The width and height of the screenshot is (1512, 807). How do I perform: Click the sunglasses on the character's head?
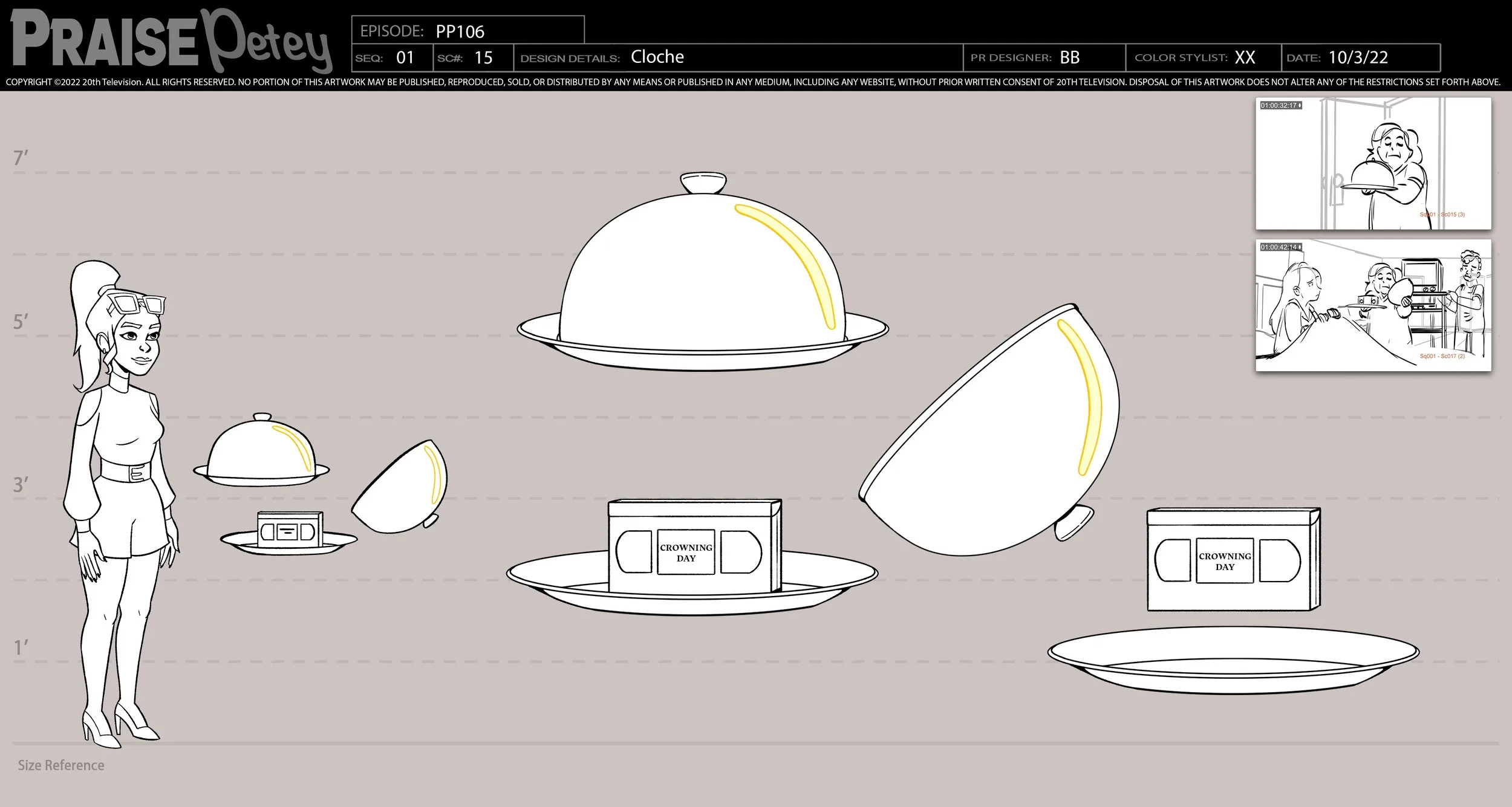pos(136,303)
